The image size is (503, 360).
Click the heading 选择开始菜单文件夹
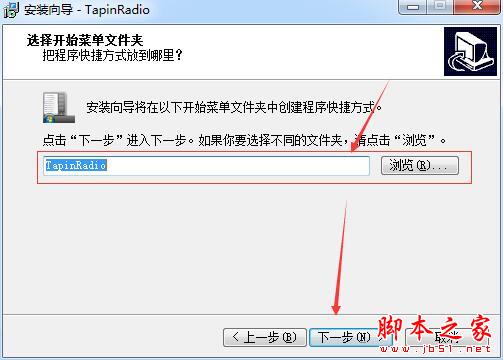coord(85,40)
